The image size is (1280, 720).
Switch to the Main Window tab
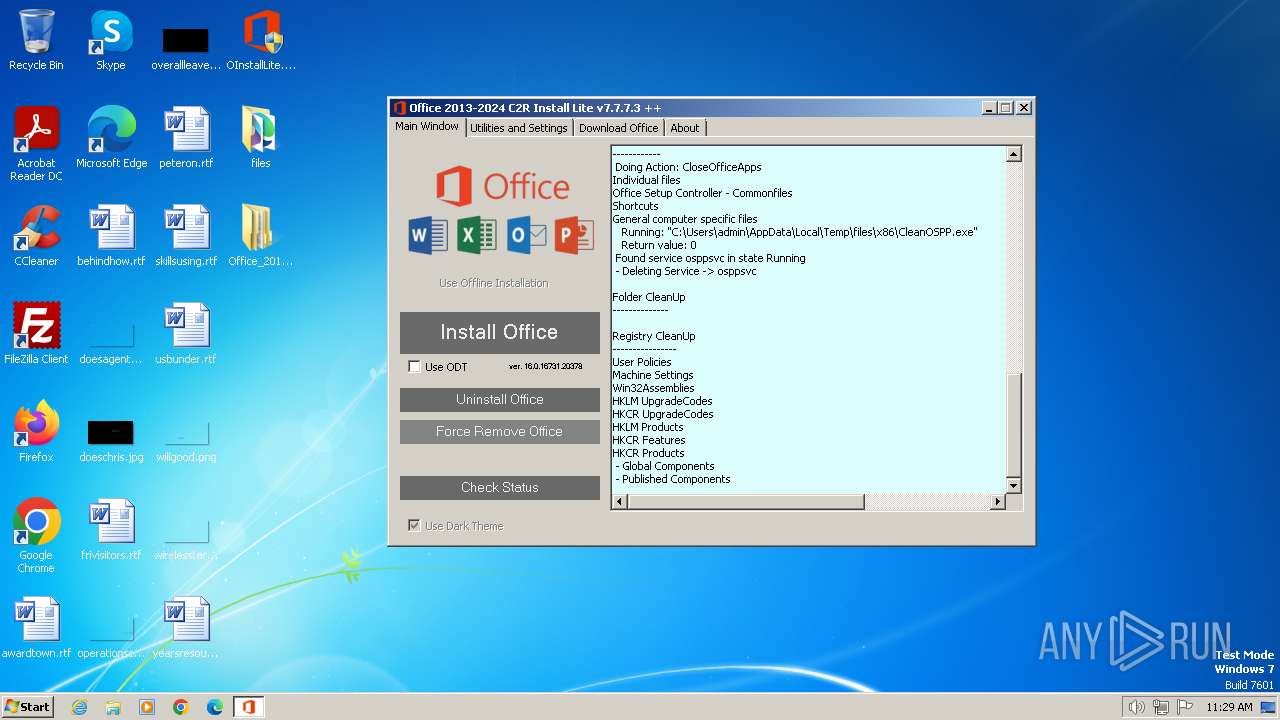click(x=427, y=127)
